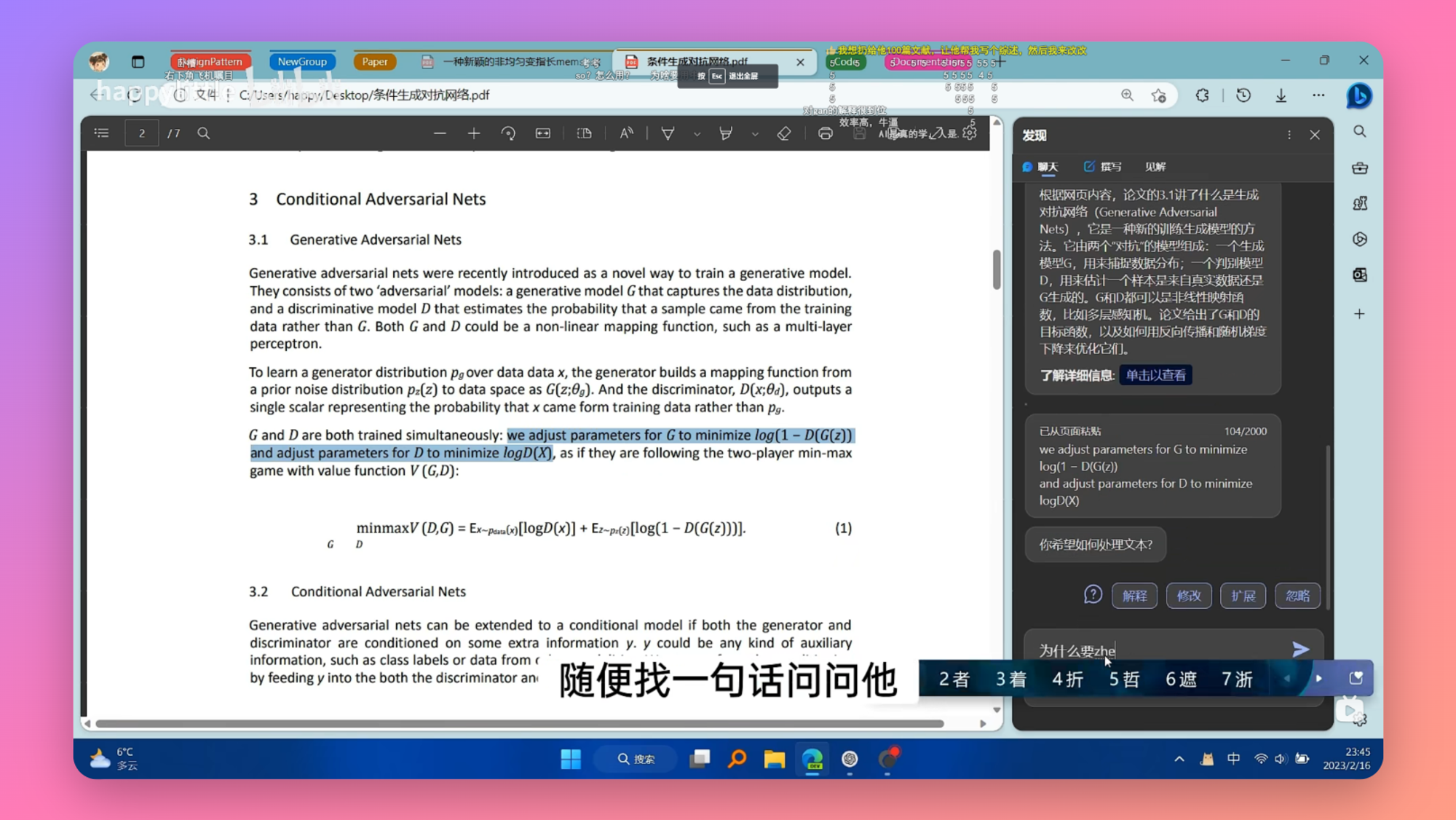Show hidden system tray icons chevron
1456x820 pixels.
(x=1179, y=759)
